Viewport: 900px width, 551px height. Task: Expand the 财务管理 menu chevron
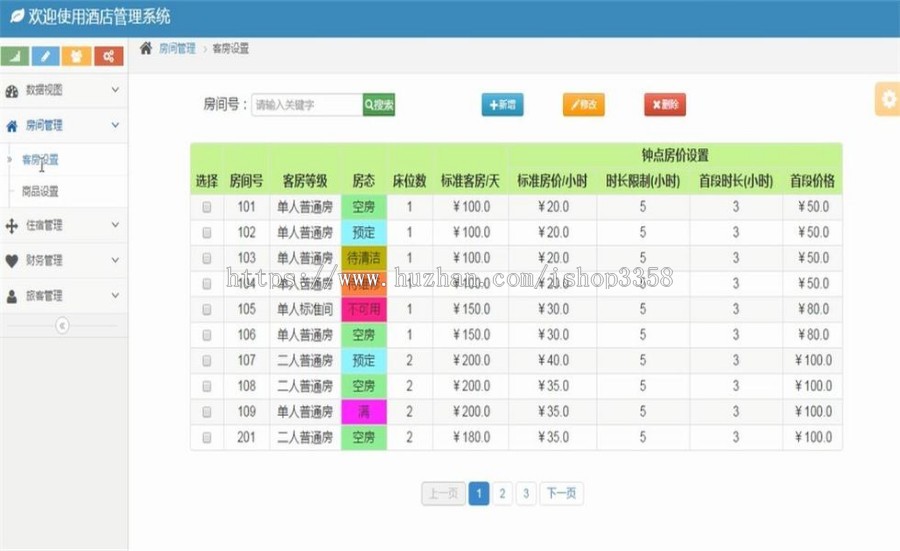coord(115,259)
